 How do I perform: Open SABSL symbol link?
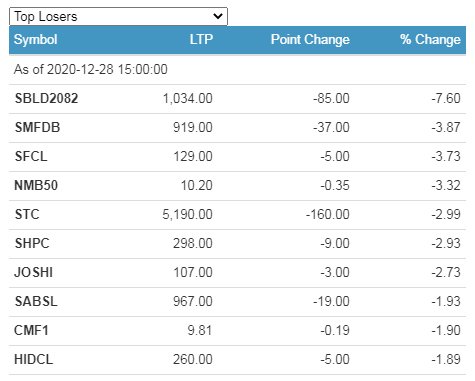coord(36,301)
